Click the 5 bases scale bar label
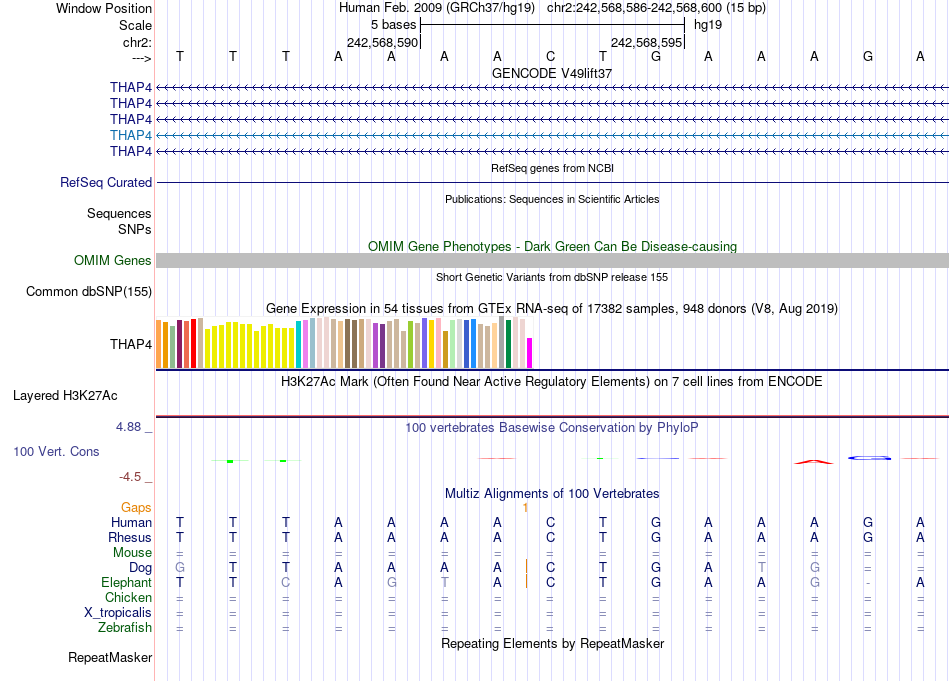This screenshot has width=950, height=681. click(394, 25)
